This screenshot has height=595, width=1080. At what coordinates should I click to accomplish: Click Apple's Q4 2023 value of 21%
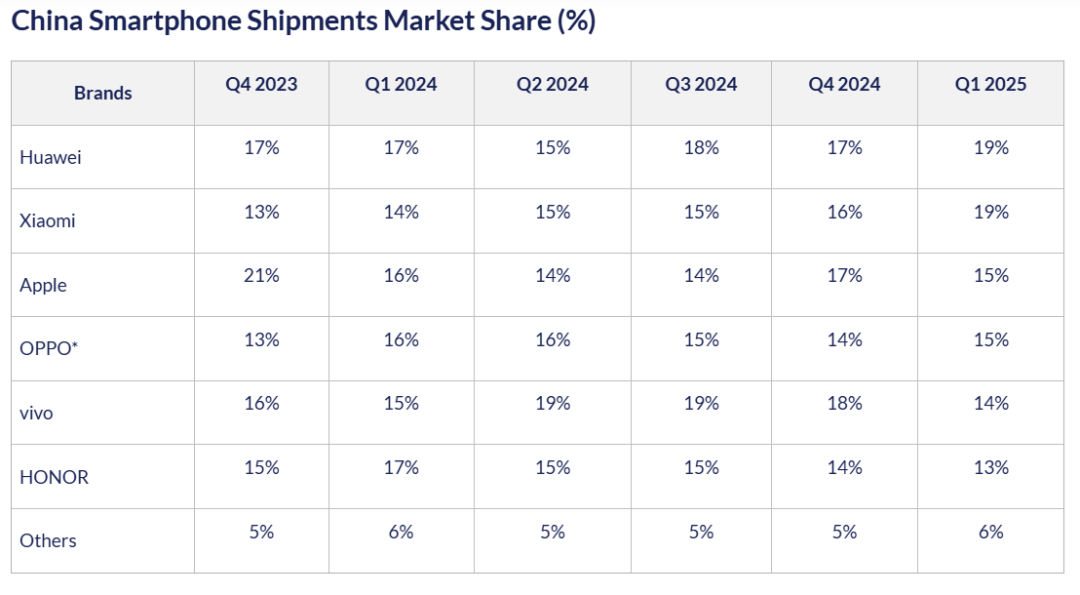(261, 276)
